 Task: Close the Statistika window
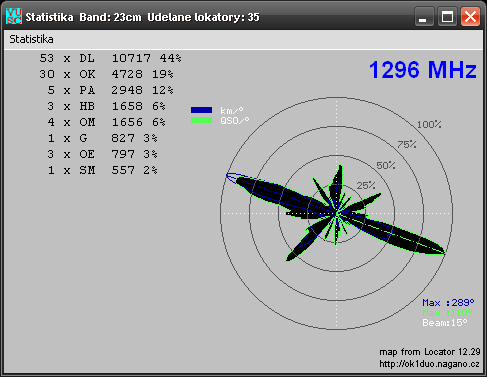point(470,17)
